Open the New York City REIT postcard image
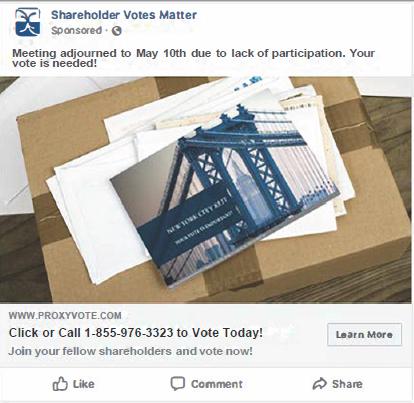Screen dimensions: 414x403 [224, 190]
